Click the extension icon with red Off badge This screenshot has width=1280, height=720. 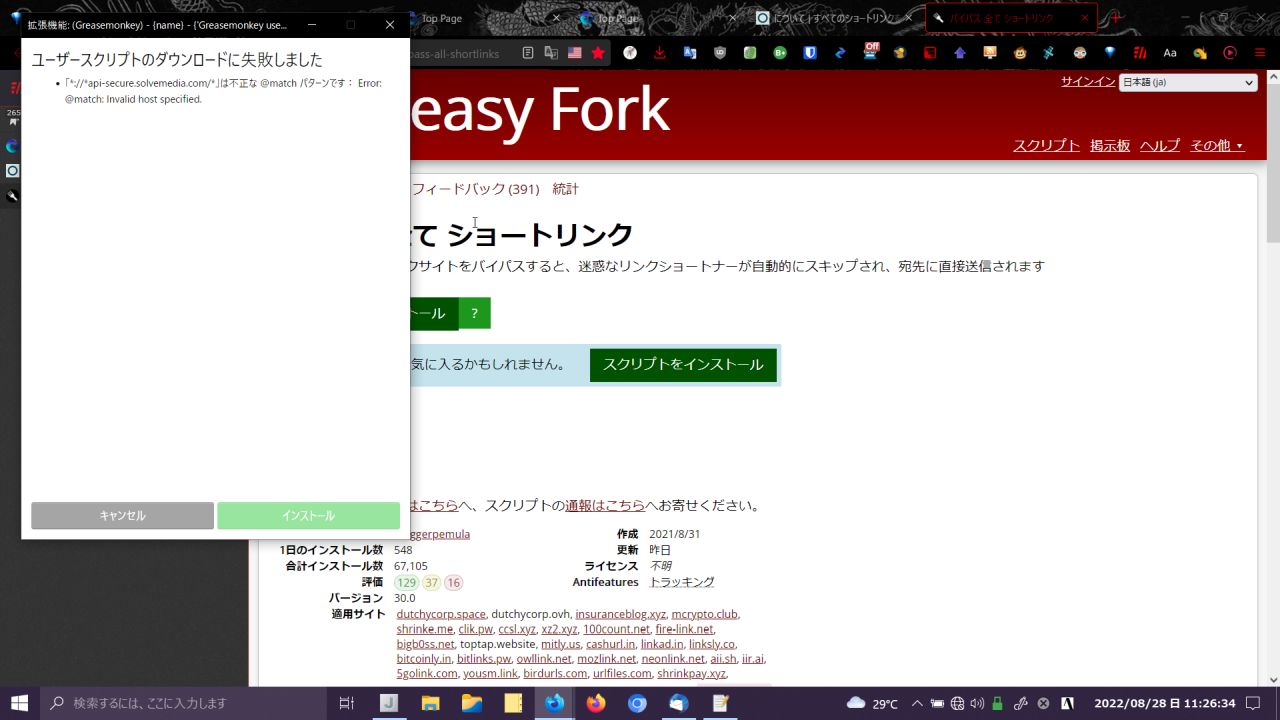870,51
